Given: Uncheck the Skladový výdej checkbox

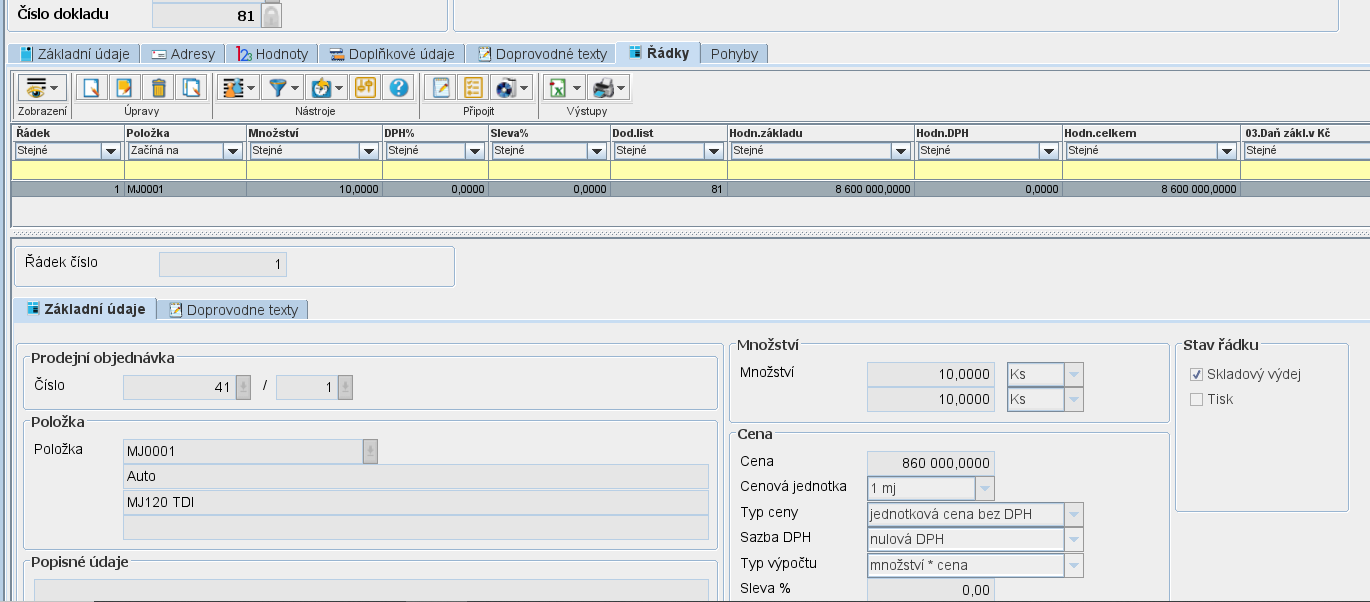Looking at the screenshot, I should [1196, 374].
